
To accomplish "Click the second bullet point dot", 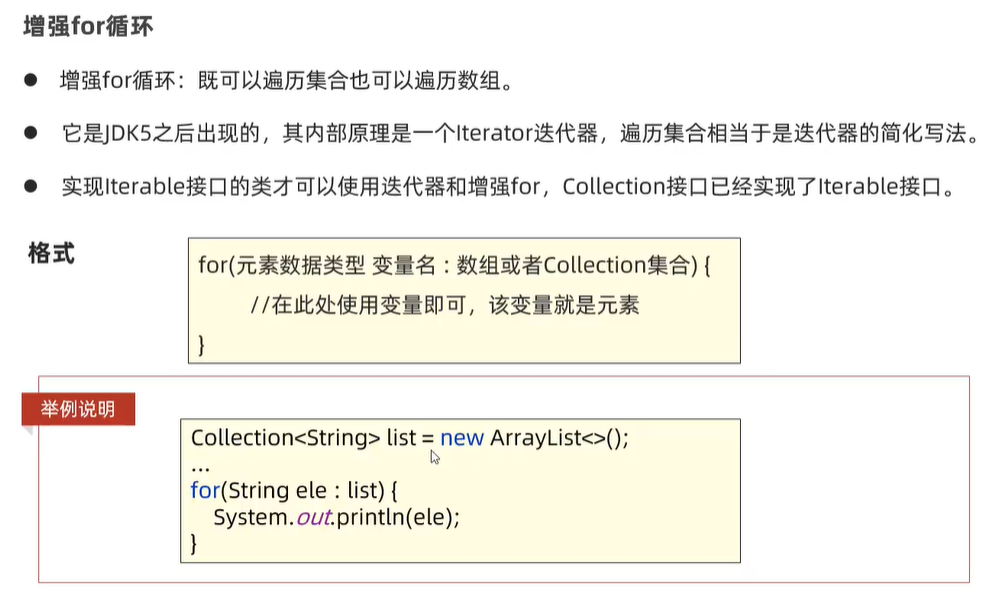I will pyautogui.click(x=31, y=133).
